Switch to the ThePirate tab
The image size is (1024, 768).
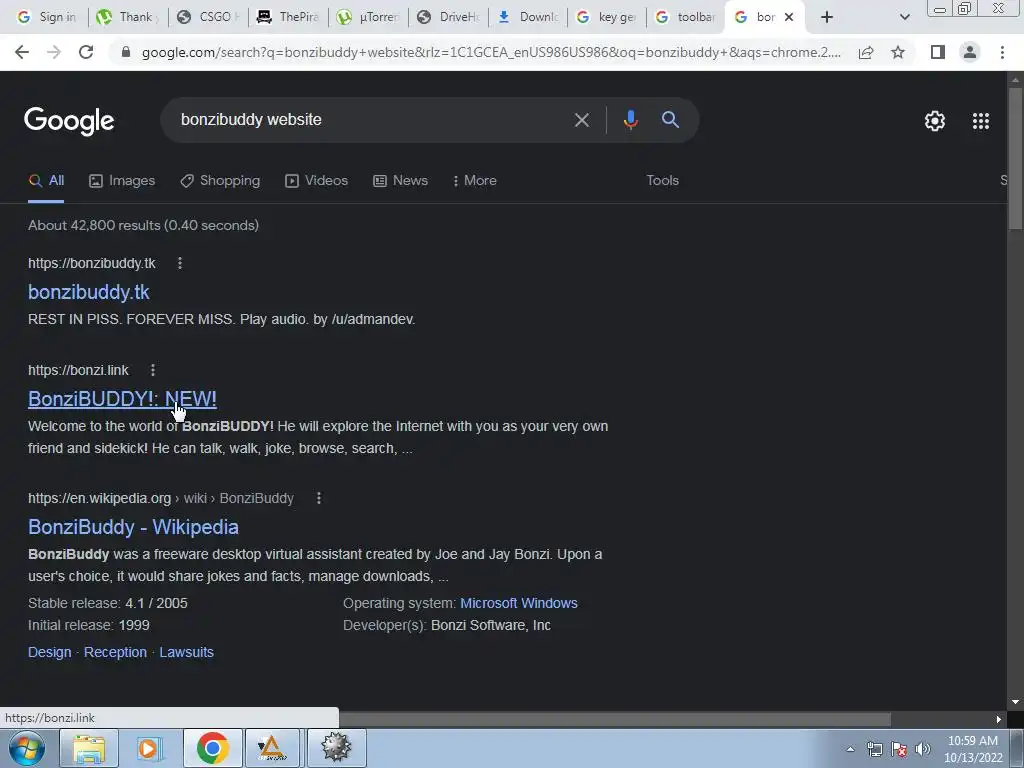[x=287, y=17]
